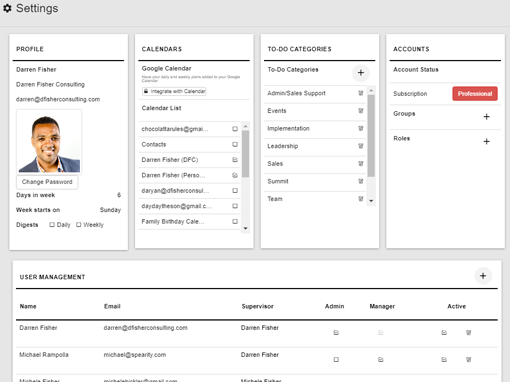Select the Michael Rampolla name cell
This screenshot has width=510, height=382.
pos(44,355)
